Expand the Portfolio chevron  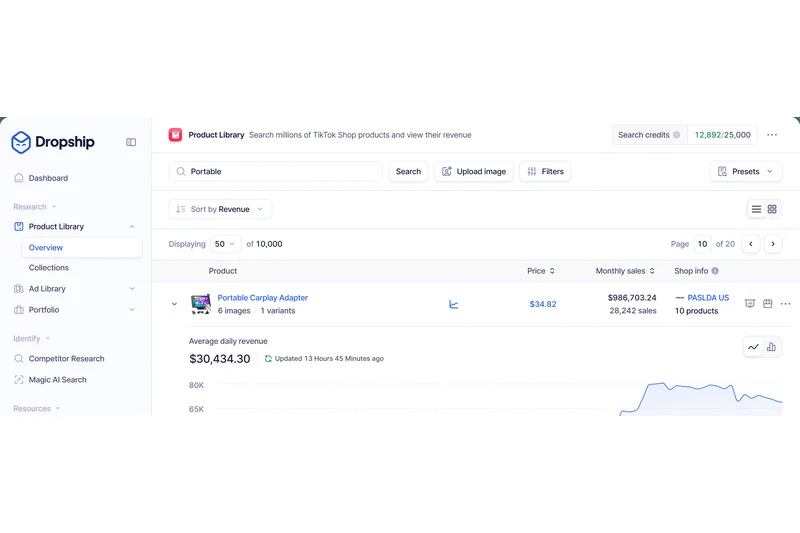click(x=132, y=310)
